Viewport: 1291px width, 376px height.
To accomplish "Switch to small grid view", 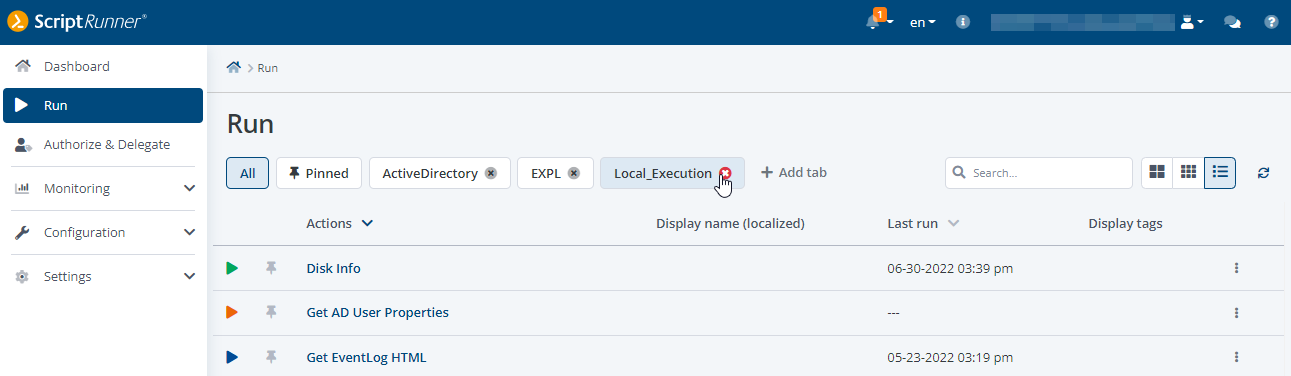I will [x=1189, y=172].
